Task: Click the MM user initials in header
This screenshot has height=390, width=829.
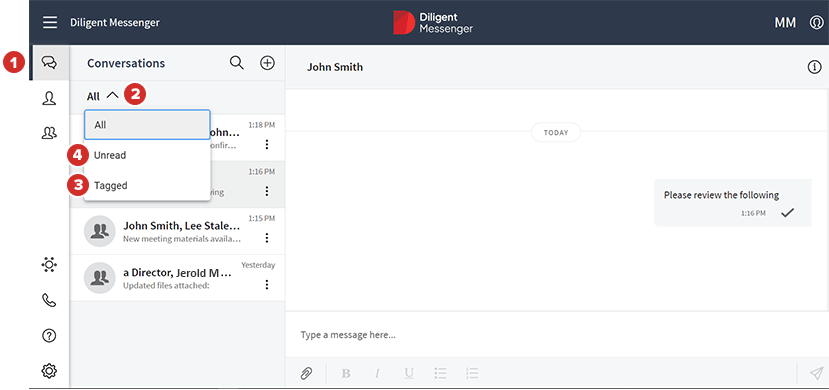Action: [785, 23]
